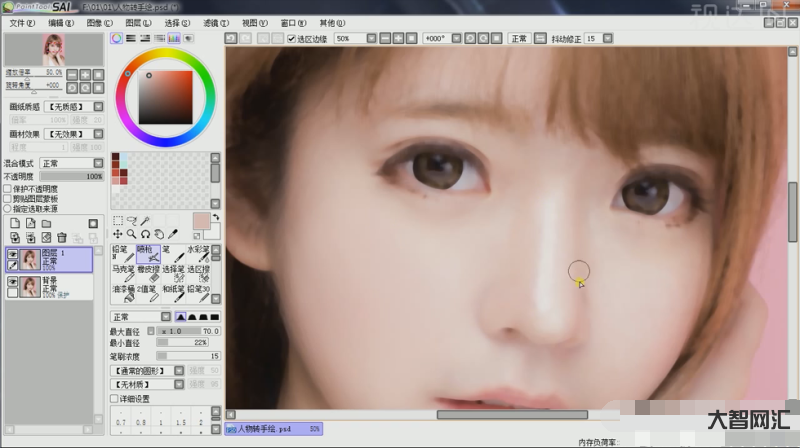Click the 正常 button in top toolbar

click(x=519, y=38)
